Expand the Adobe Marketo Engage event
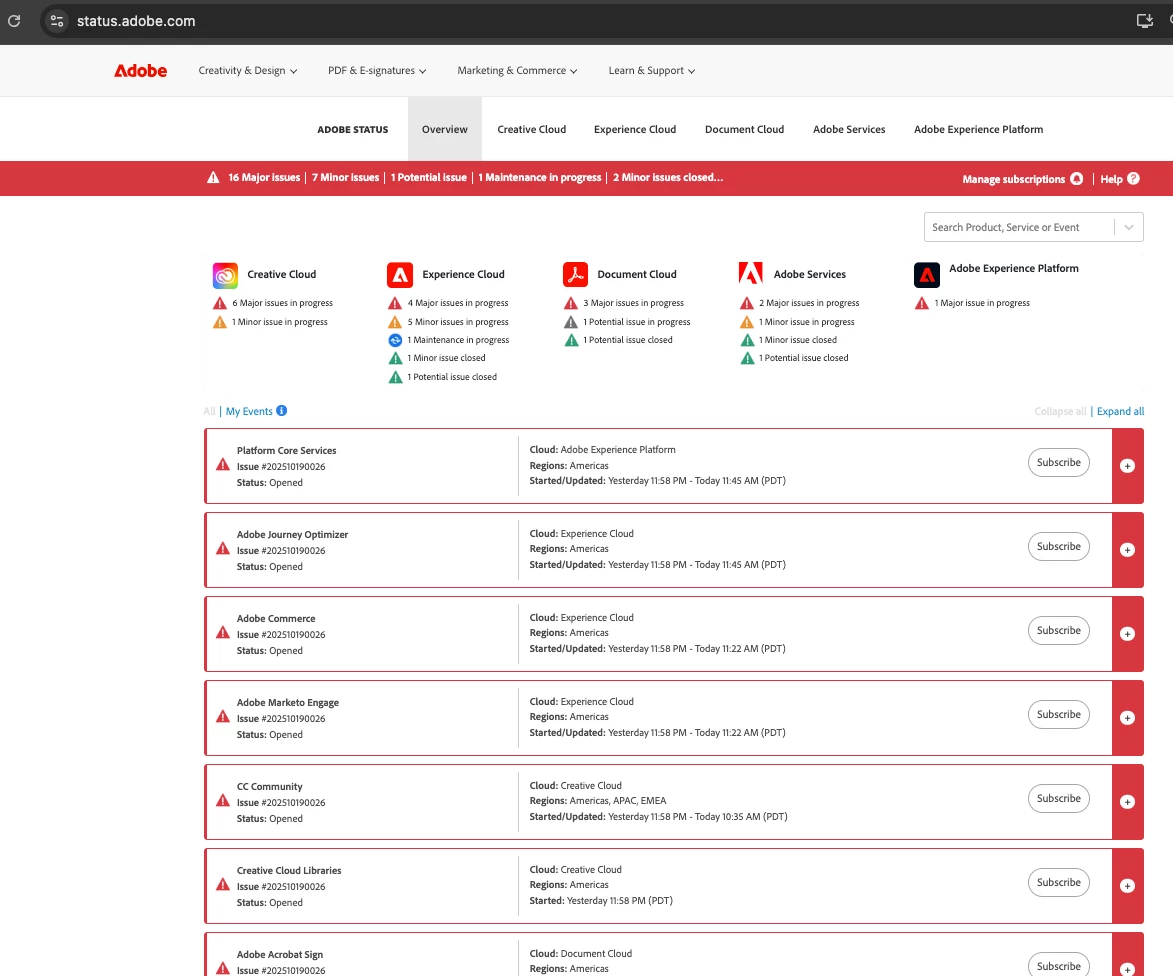 [1127, 718]
